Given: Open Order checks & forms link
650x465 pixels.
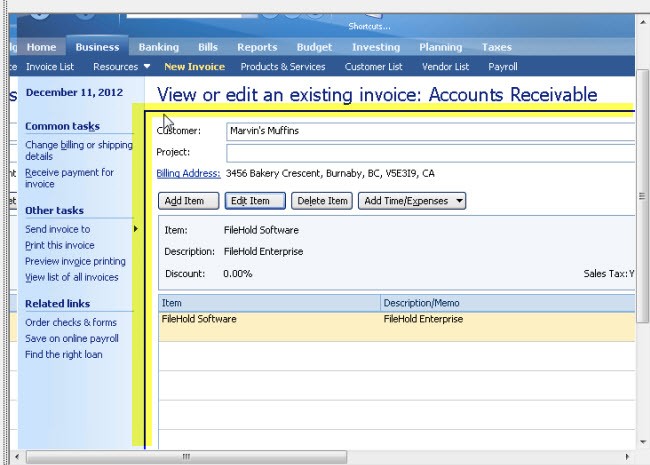Looking at the screenshot, I should (x=71, y=322).
